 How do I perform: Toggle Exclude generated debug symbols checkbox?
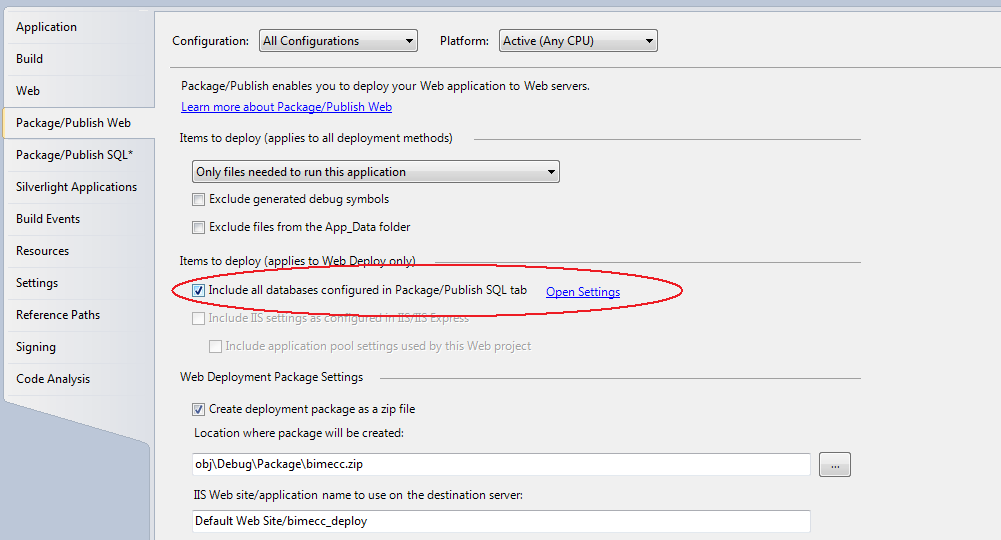coord(199,199)
